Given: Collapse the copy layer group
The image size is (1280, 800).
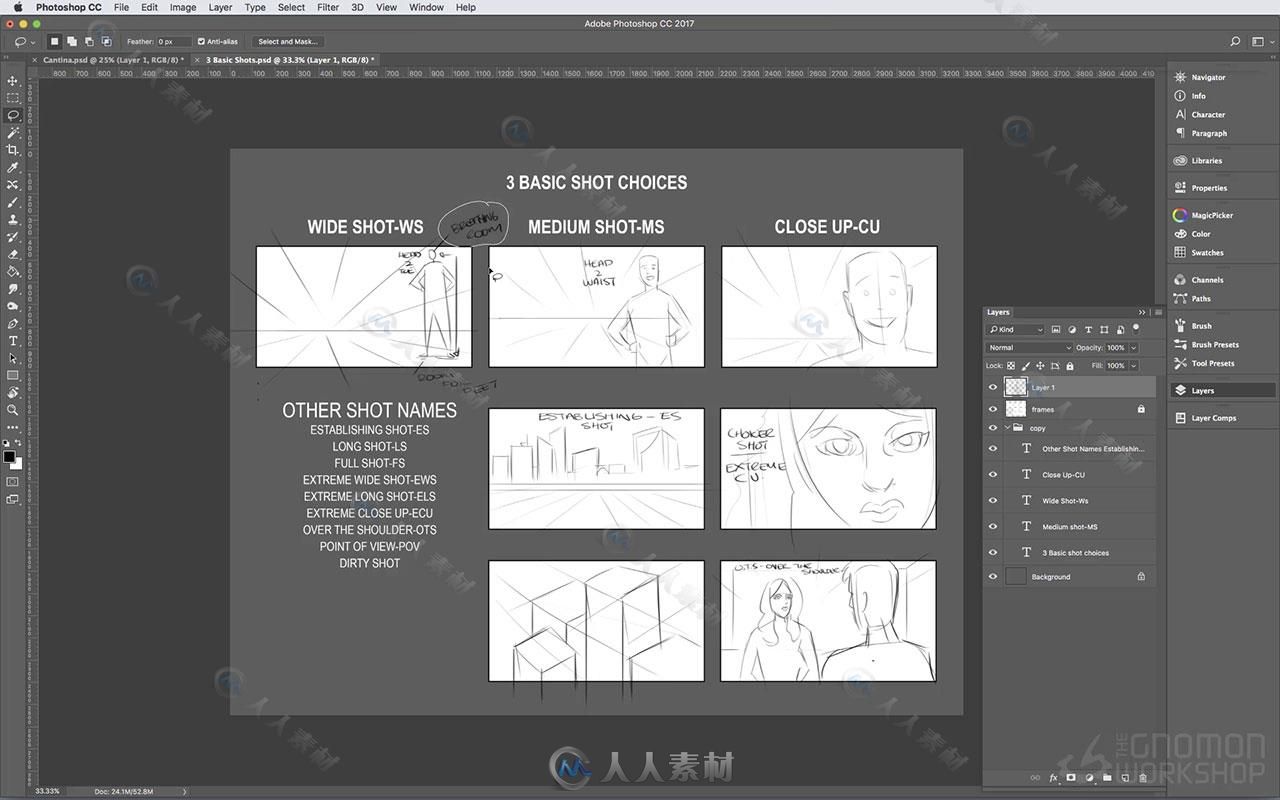Looking at the screenshot, I should coord(1007,428).
